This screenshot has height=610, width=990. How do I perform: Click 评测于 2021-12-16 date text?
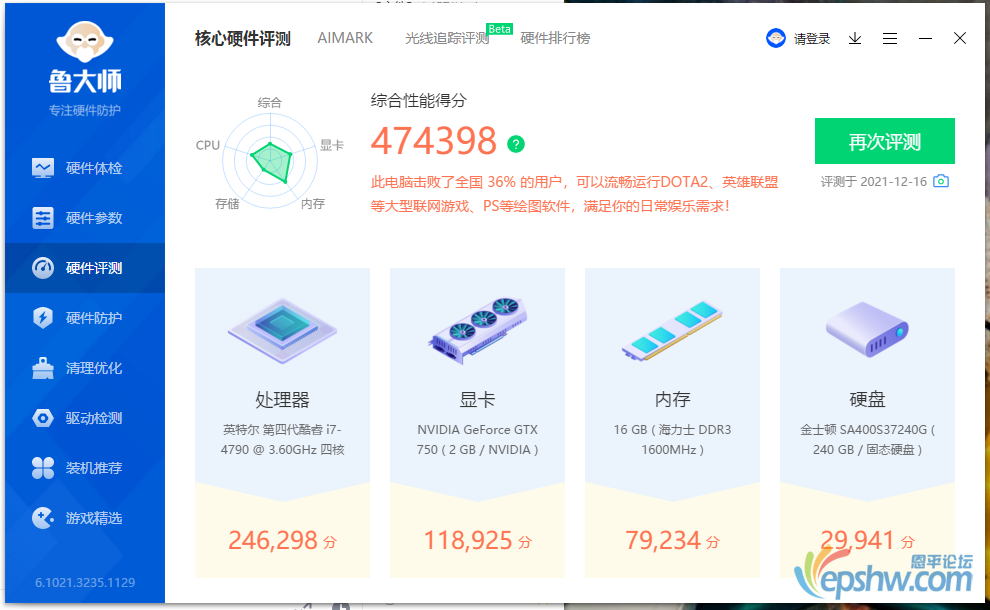pyautogui.click(x=874, y=182)
